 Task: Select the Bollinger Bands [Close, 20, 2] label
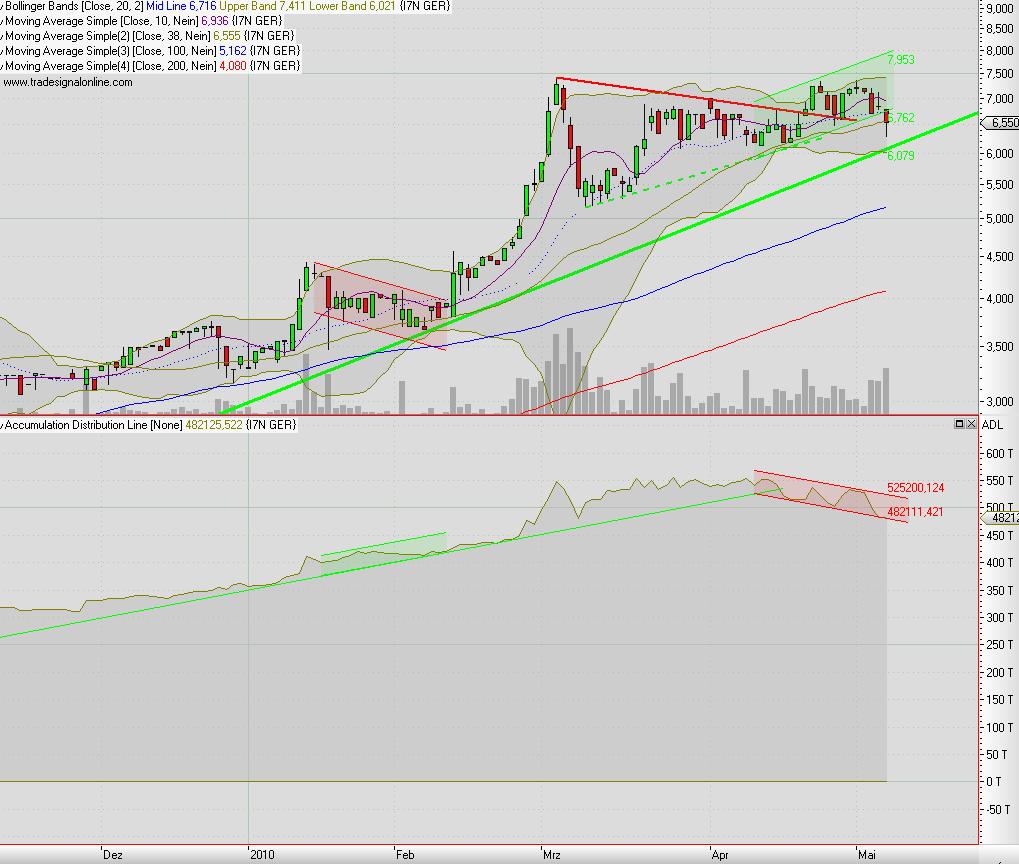74,6
